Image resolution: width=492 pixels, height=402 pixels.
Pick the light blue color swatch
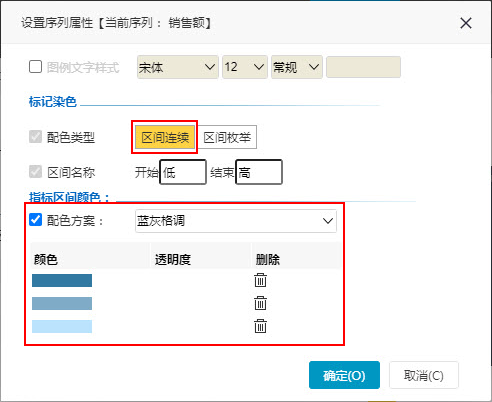tap(62, 326)
